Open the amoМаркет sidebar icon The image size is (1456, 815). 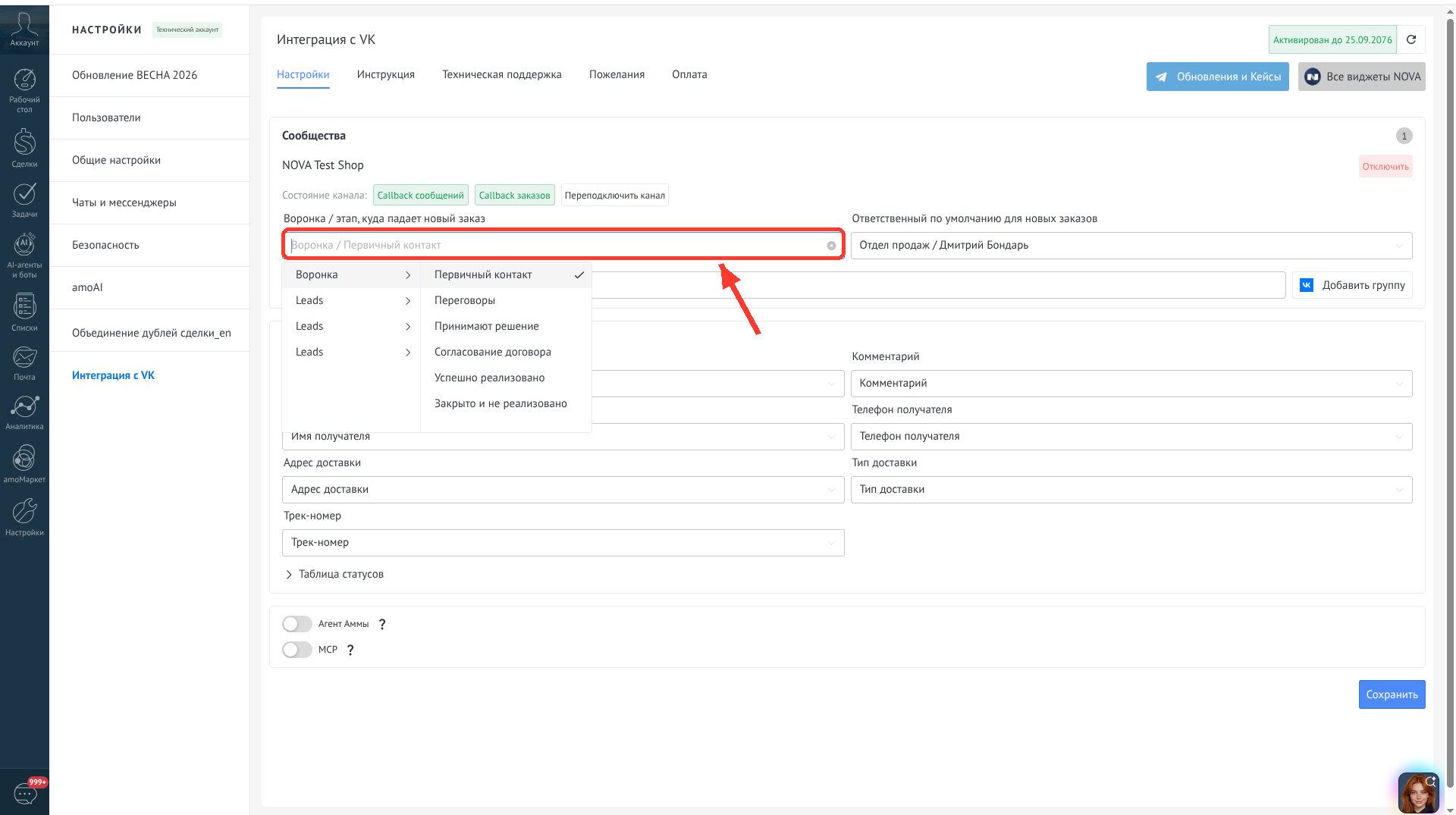(24, 463)
